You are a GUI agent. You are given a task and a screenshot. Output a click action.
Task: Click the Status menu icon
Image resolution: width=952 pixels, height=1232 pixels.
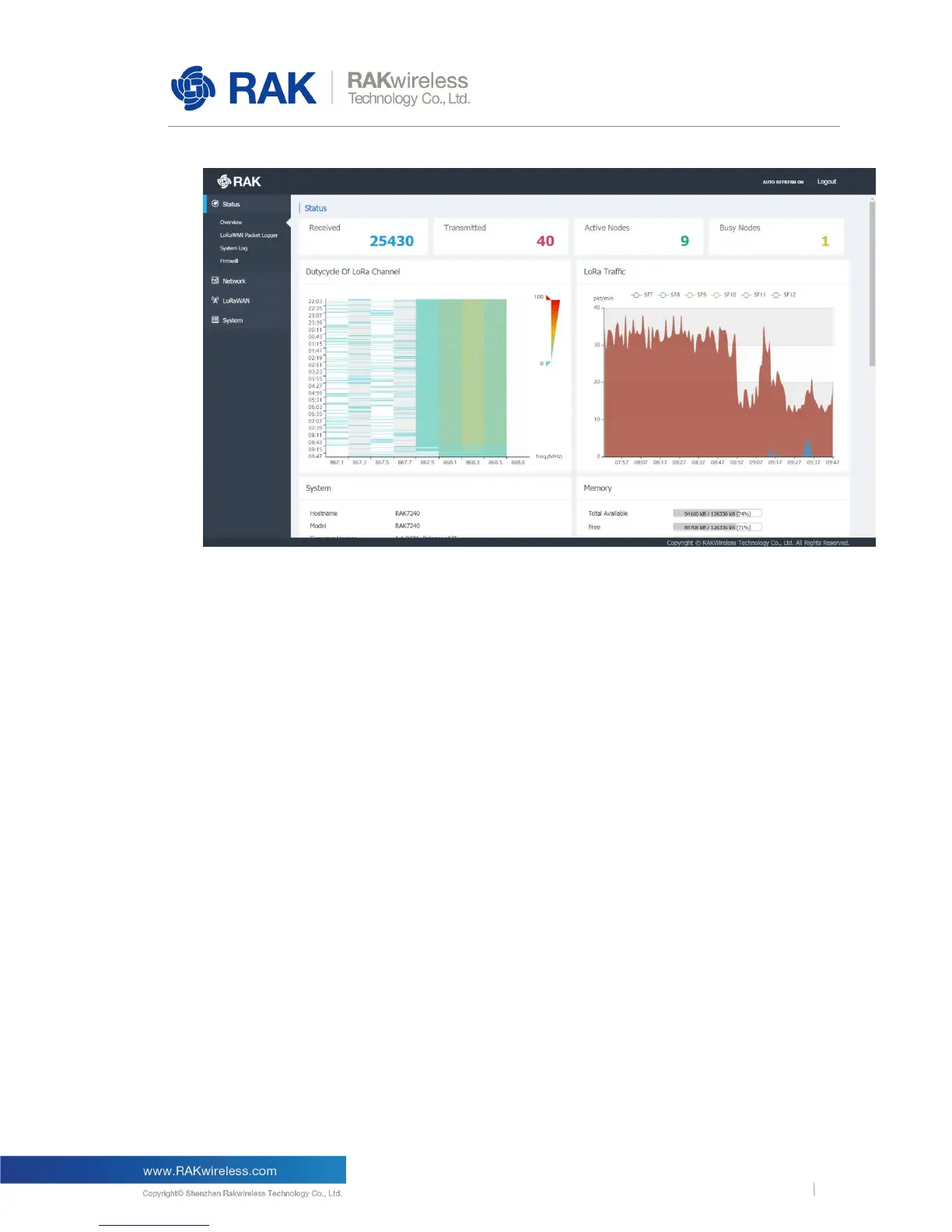pos(215,204)
